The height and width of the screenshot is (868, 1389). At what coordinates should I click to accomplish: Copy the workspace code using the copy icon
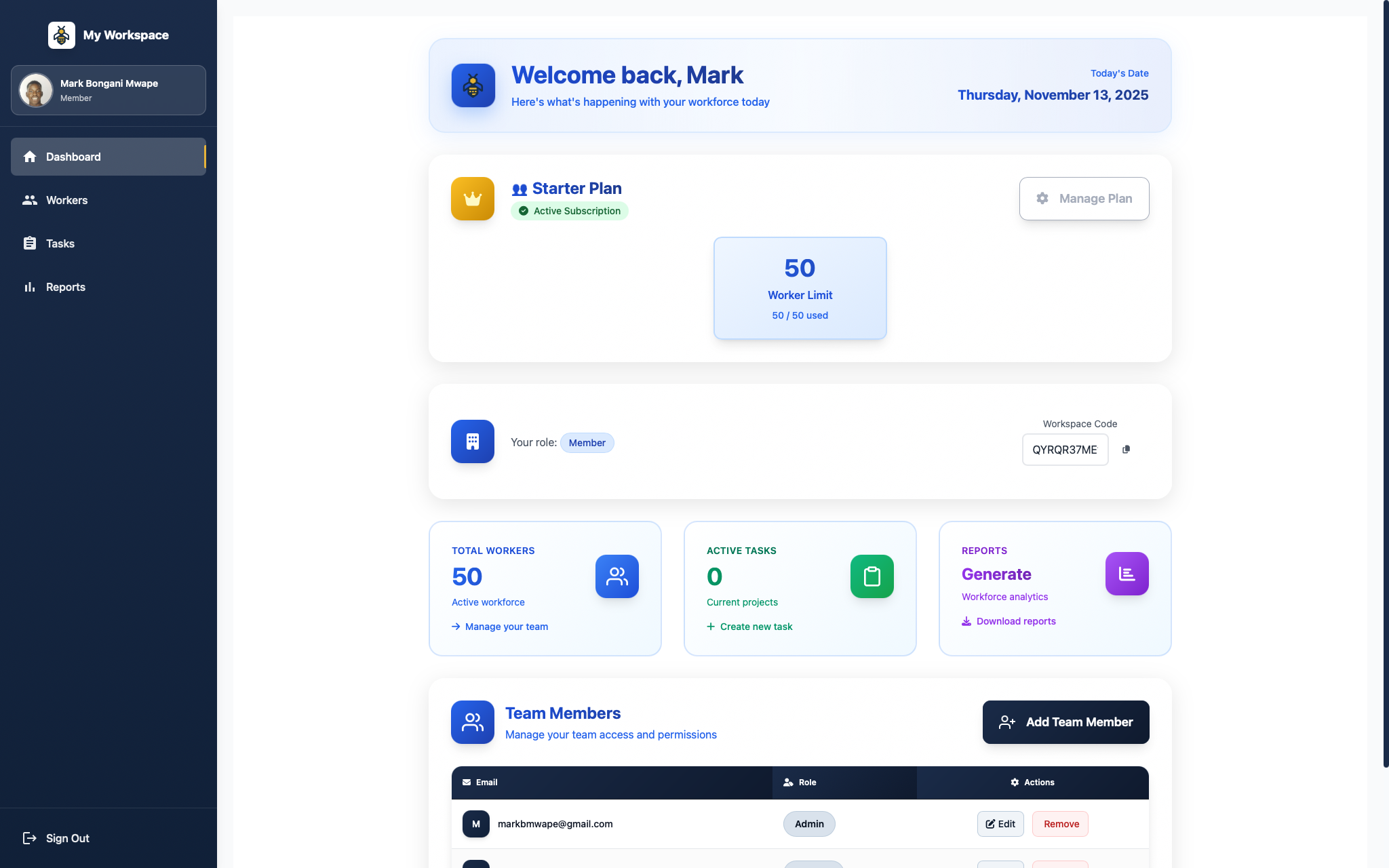(x=1126, y=450)
